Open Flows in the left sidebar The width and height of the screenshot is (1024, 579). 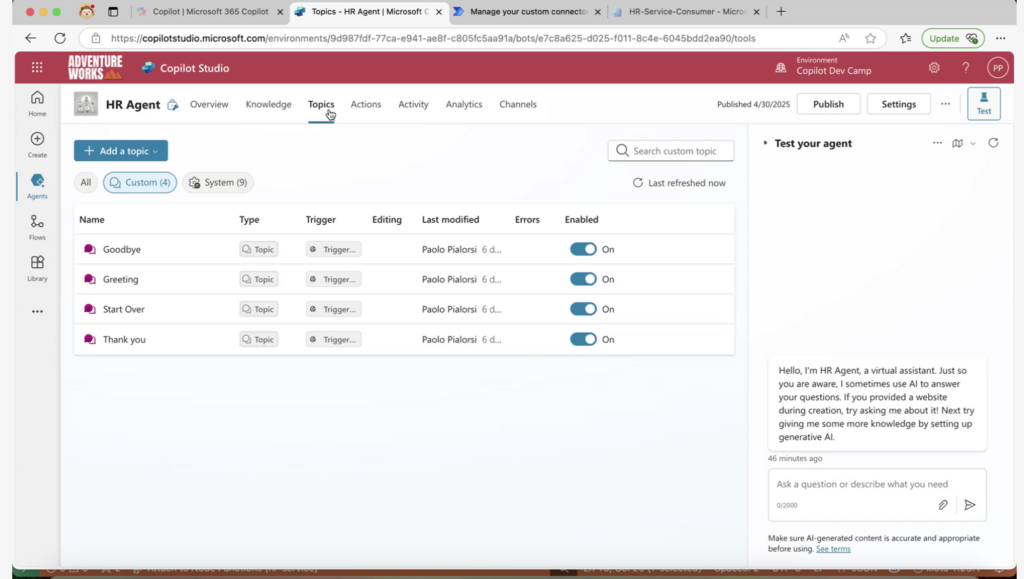37,227
